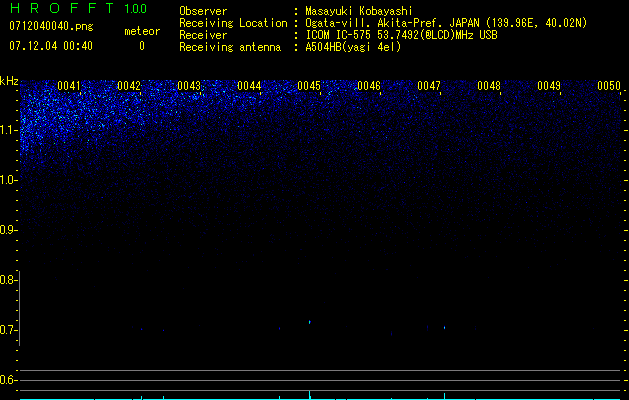Click the 0.8 frequency axis label
This screenshot has width=629, height=400.
(x=7, y=280)
